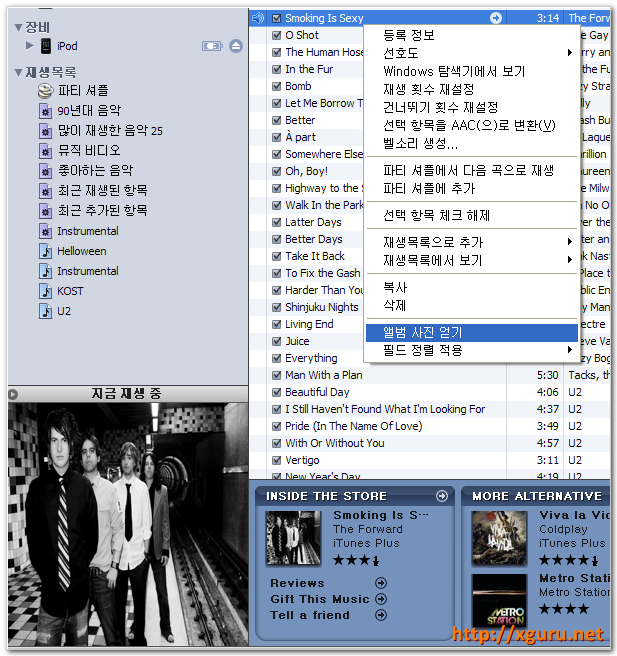Open the 파티 셔플 playlist icon

click(45, 90)
